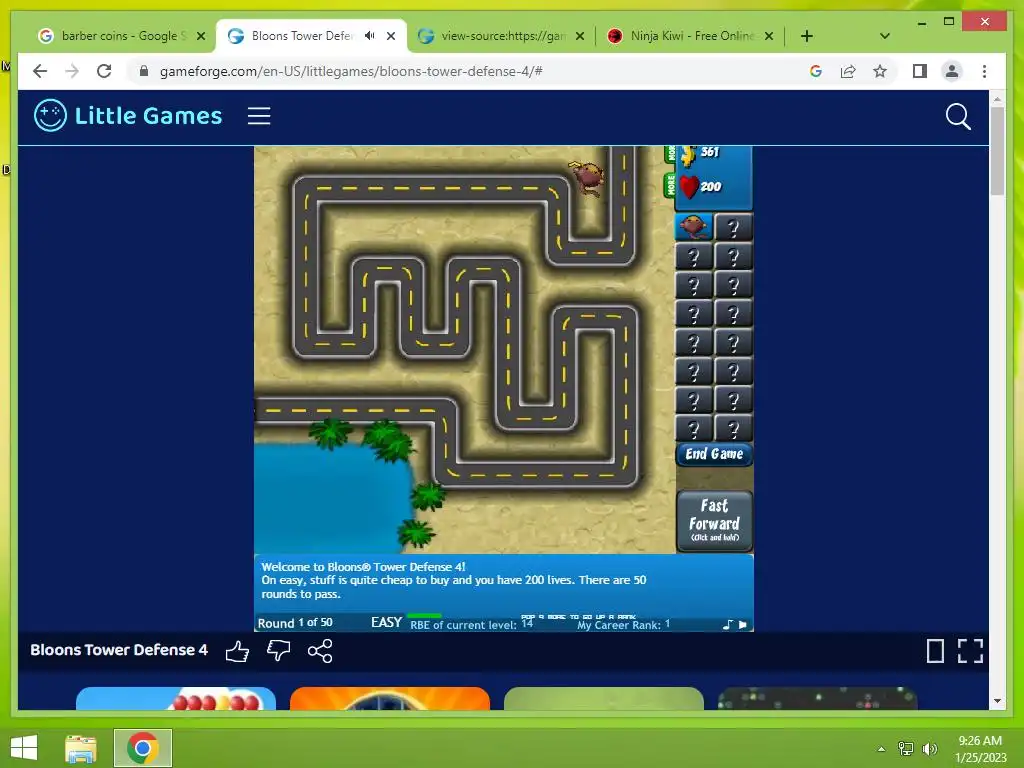Open the Chrome profile menu
The width and height of the screenshot is (1024, 768).
952,71
